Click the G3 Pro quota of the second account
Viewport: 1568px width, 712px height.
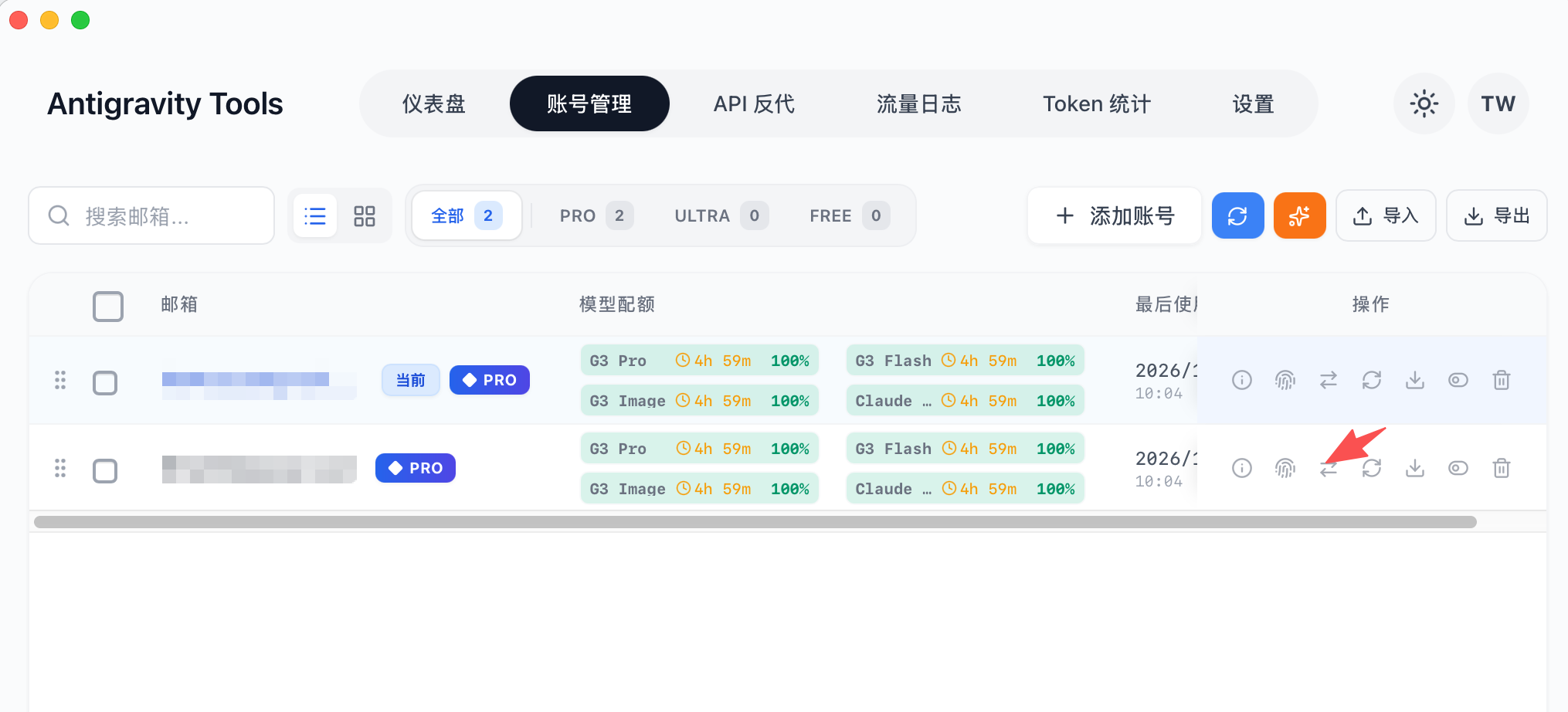tap(700, 449)
